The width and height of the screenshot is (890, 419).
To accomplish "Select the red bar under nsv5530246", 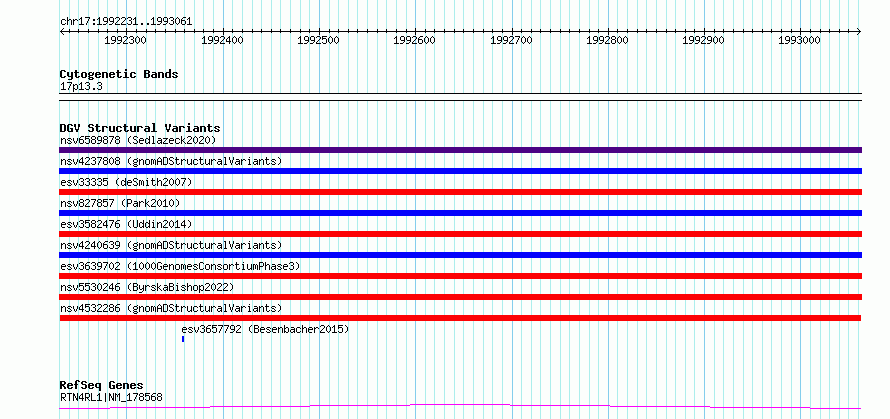I will tap(460, 297).
